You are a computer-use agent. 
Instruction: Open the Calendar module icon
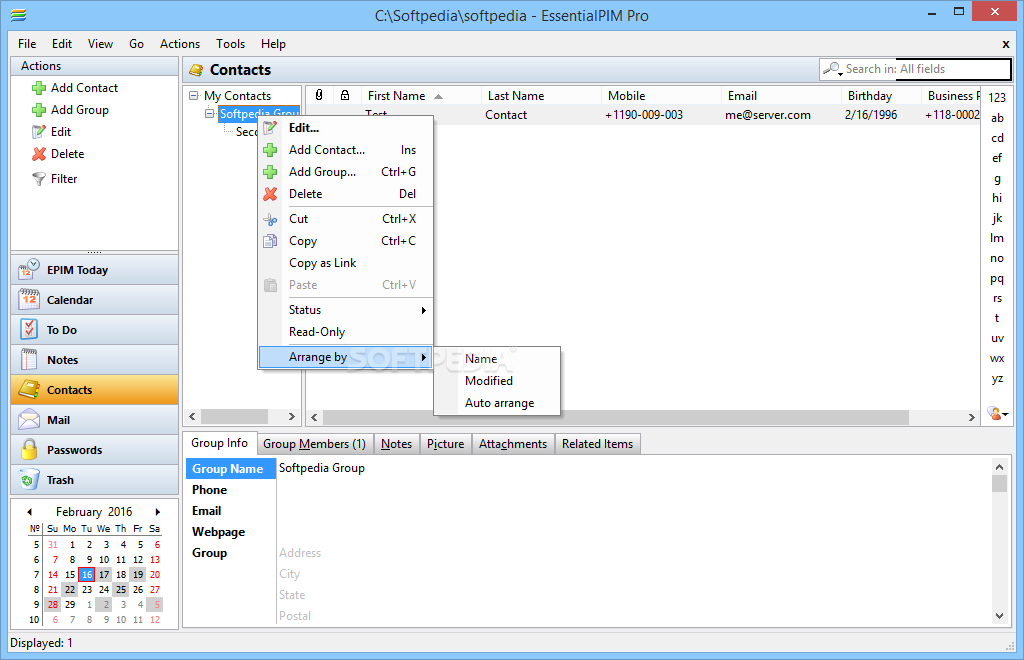(29, 300)
